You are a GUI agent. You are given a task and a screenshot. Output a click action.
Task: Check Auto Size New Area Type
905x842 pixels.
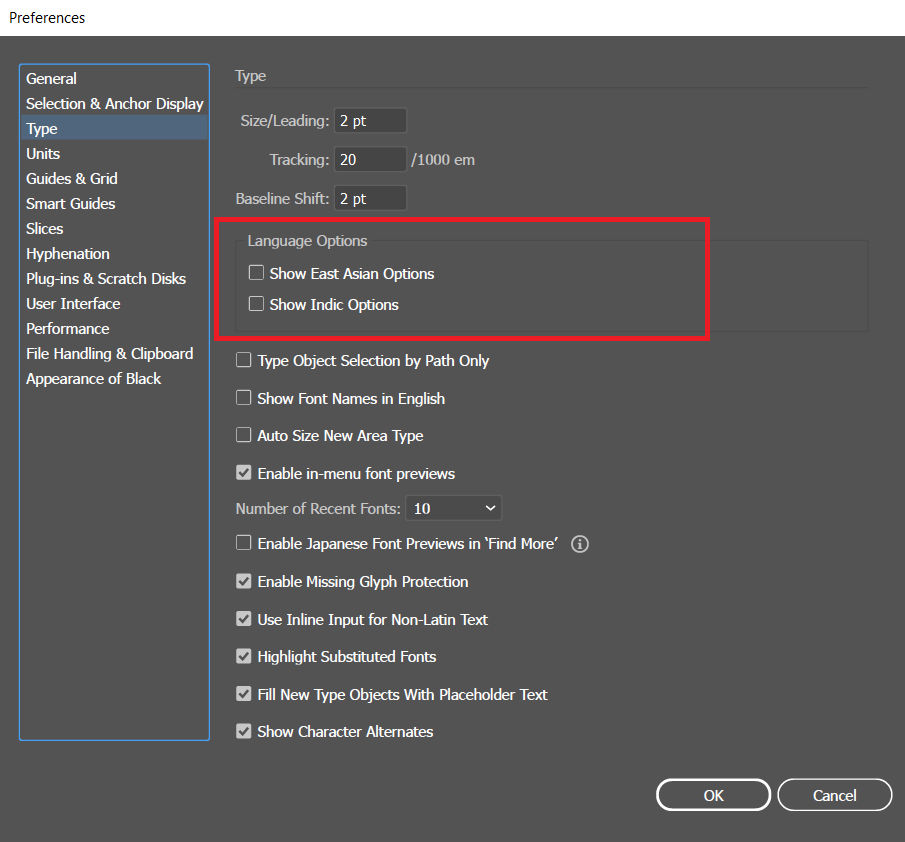243,436
